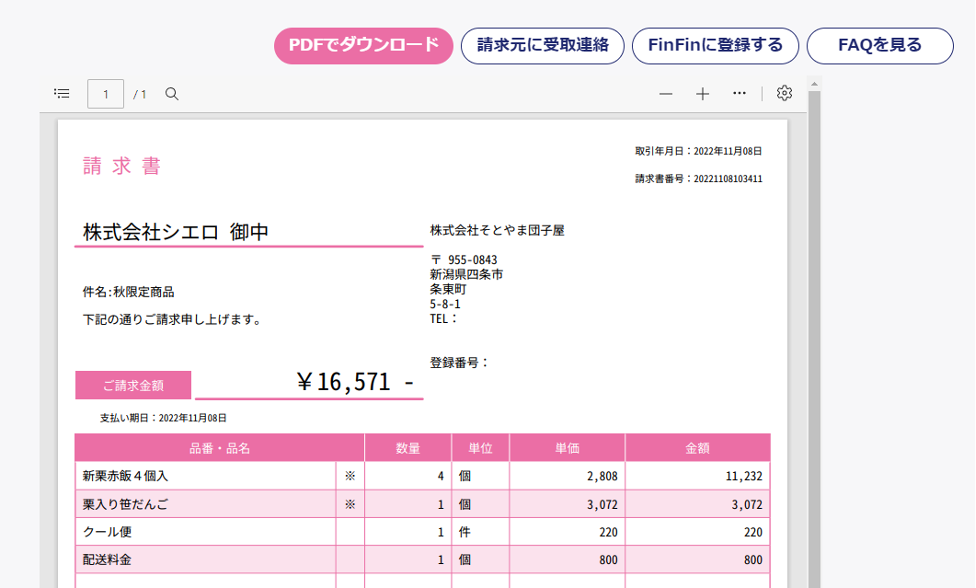Click the quantity 4 in 新栗赤飯 row
Screen dimensions: 976x588
441,476
